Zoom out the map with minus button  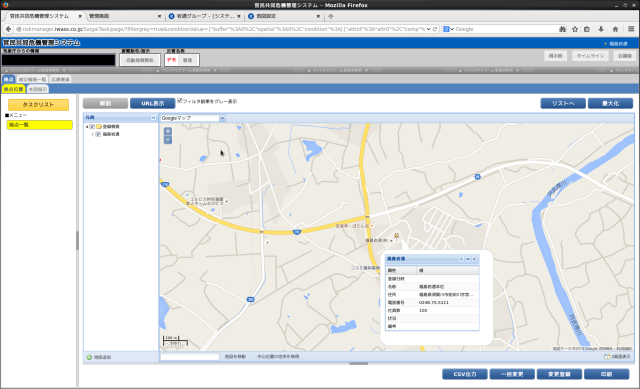click(167, 140)
